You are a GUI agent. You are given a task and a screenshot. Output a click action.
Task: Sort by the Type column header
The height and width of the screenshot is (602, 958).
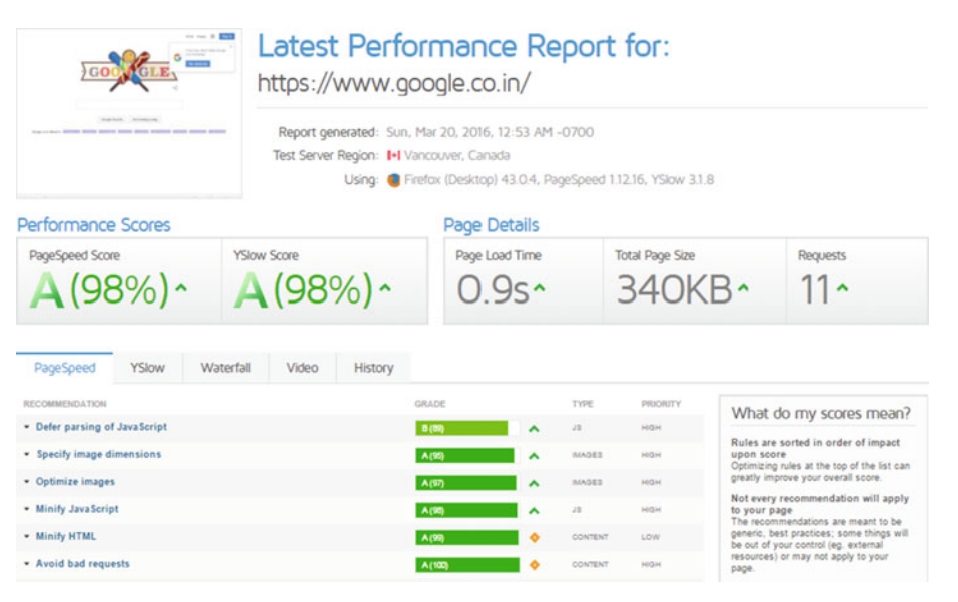point(583,404)
